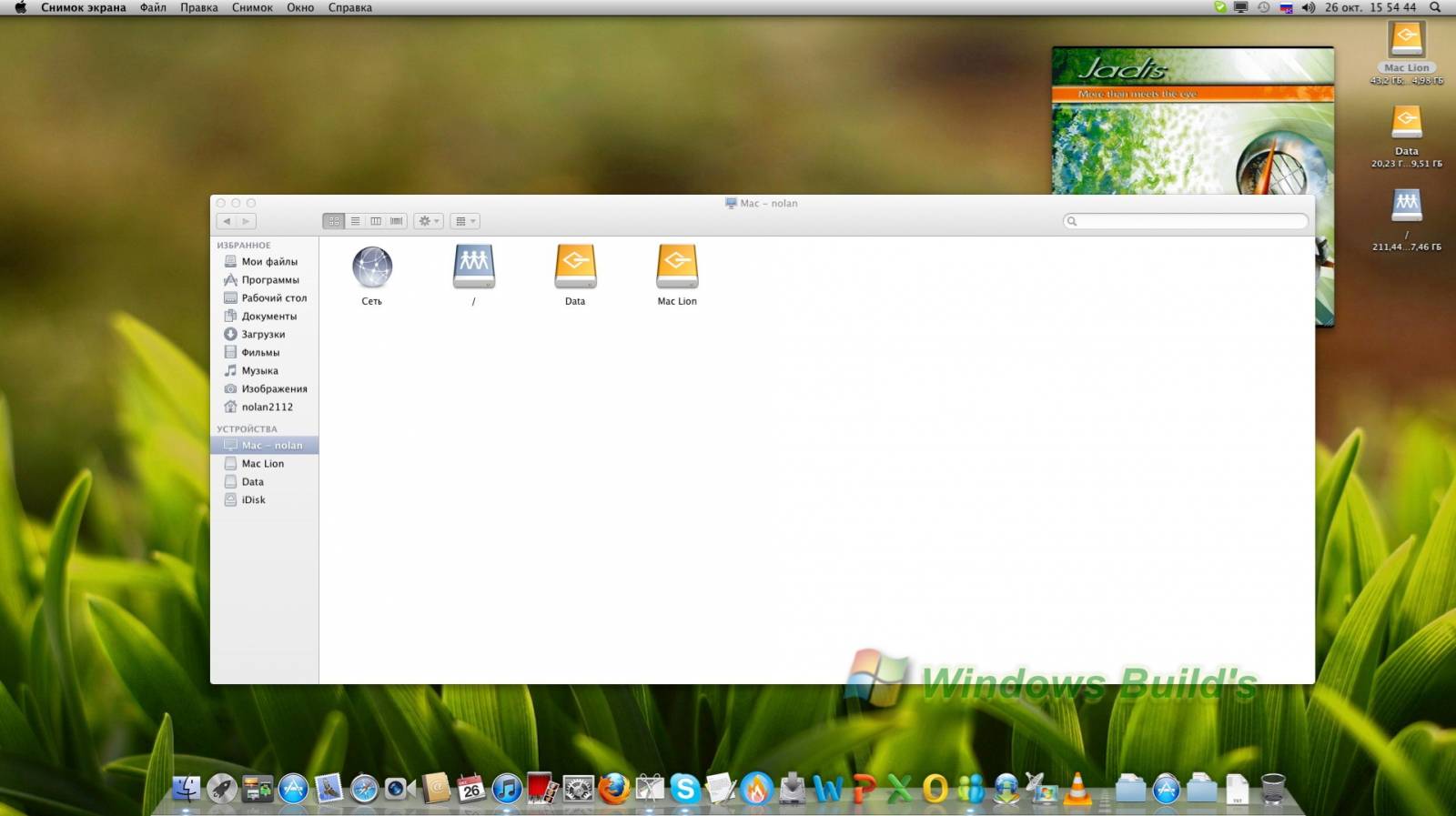The height and width of the screenshot is (816, 1456).
Task: Open Microsoft Outlook from the Dock
Action: click(935, 788)
